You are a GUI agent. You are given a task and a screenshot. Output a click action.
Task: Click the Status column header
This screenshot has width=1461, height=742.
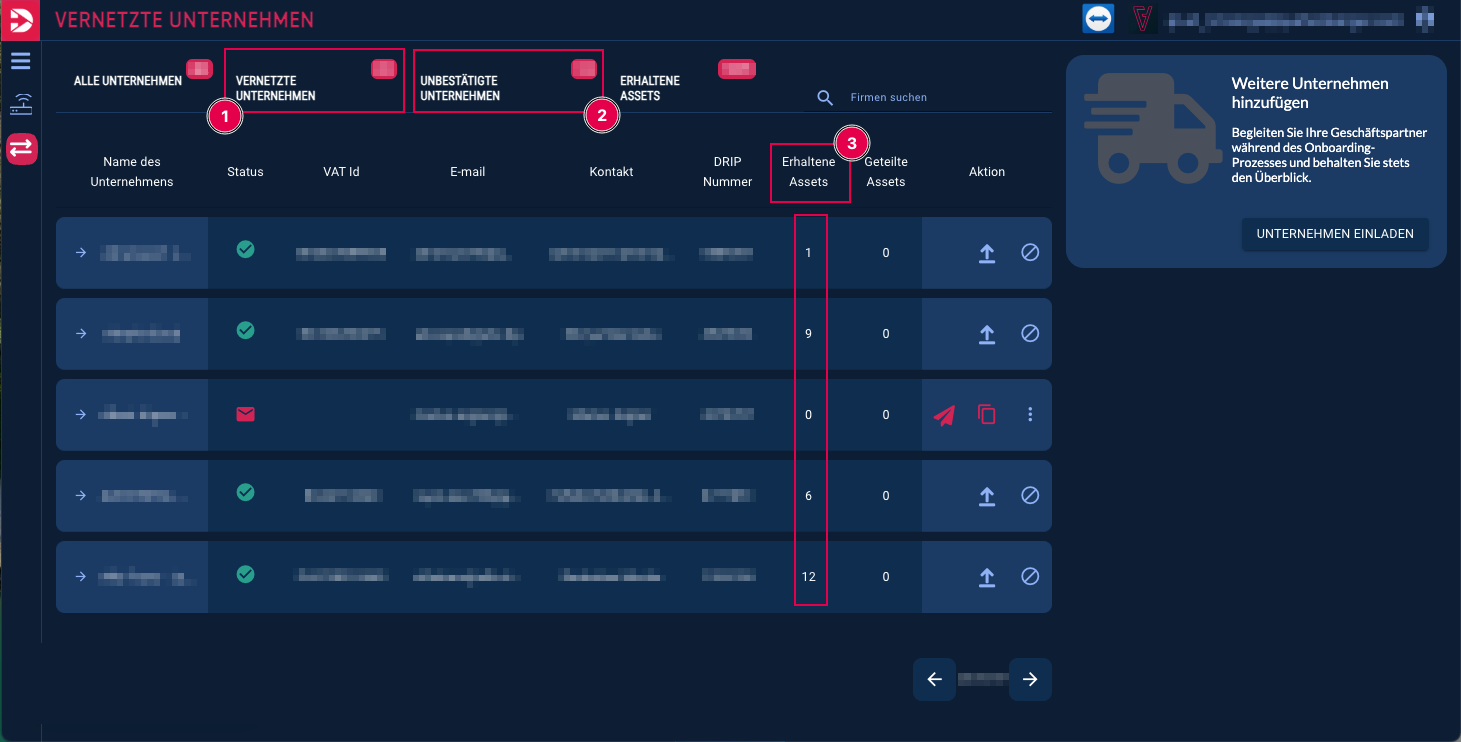245,172
